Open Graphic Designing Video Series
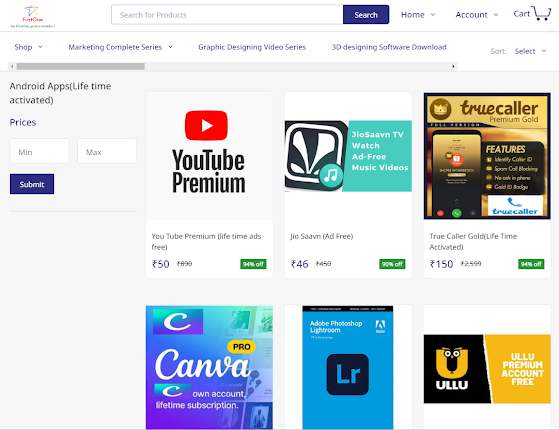This screenshot has height=430, width=559. (x=252, y=47)
